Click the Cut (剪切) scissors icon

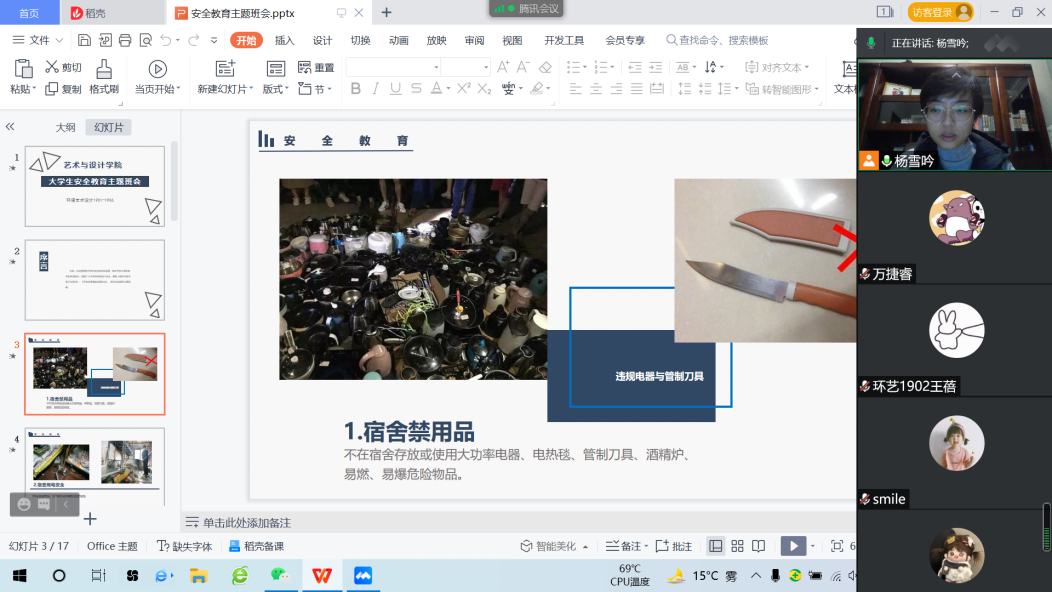pyautogui.click(x=52, y=67)
